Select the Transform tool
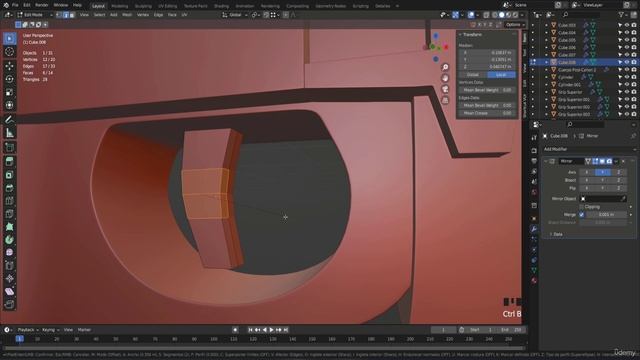The width and height of the screenshot is (640, 360). pos(9,105)
